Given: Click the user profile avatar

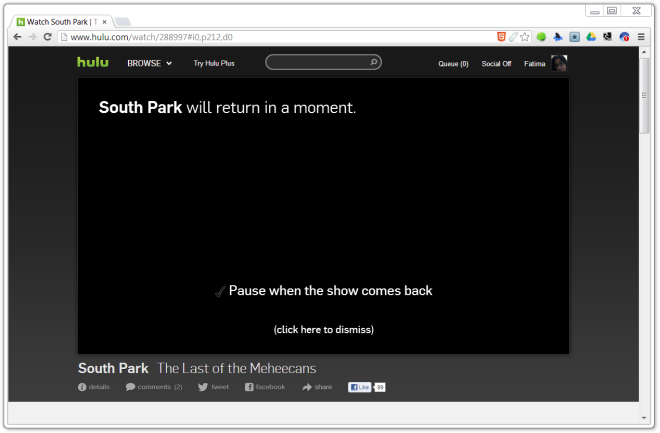Looking at the screenshot, I should coord(559,63).
